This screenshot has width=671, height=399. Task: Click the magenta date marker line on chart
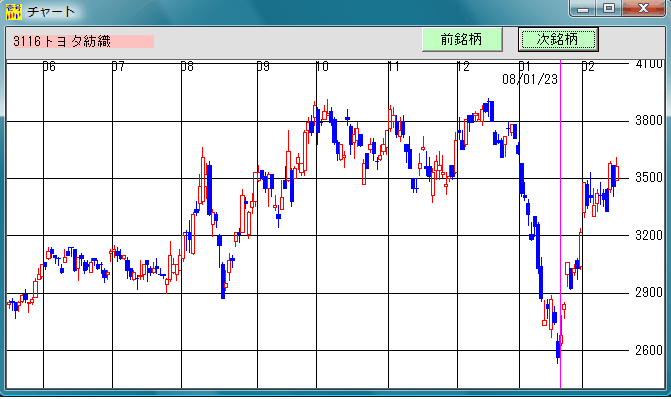click(x=560, y=224)
